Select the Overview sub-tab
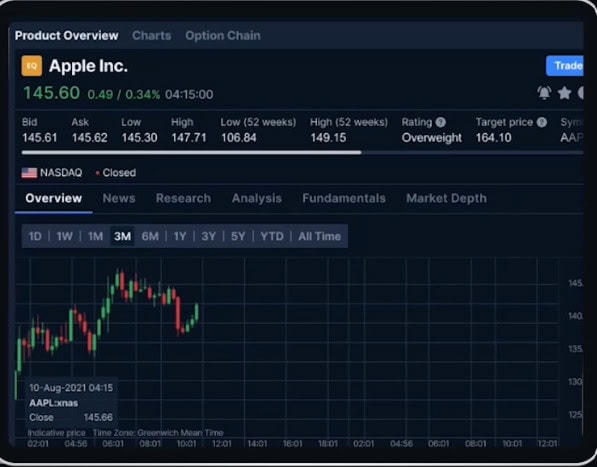 pos(54,198)
